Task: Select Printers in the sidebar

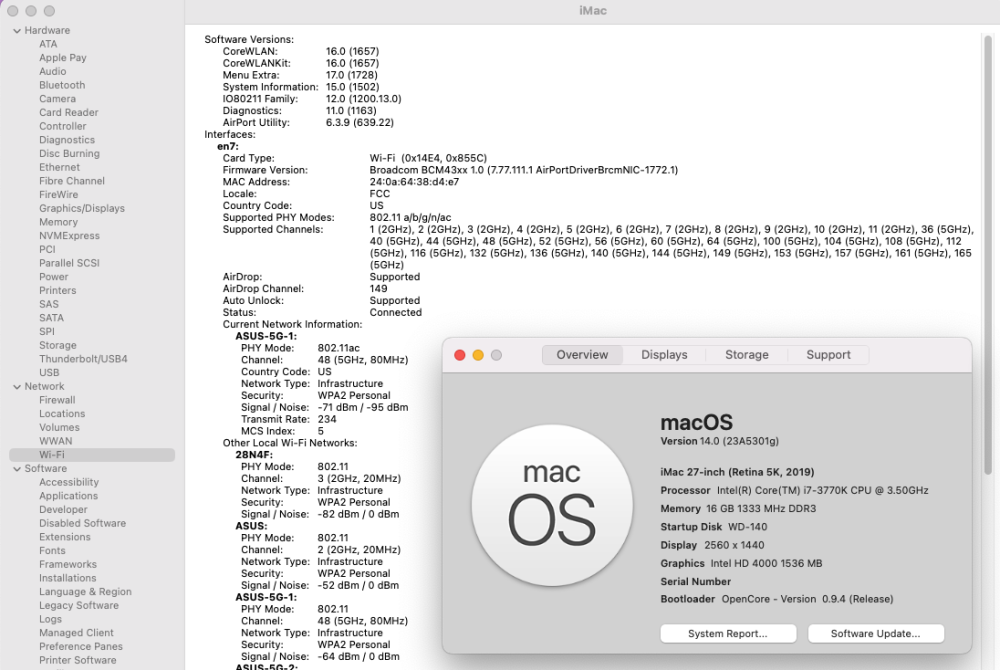Action: (x=57, y=291)
